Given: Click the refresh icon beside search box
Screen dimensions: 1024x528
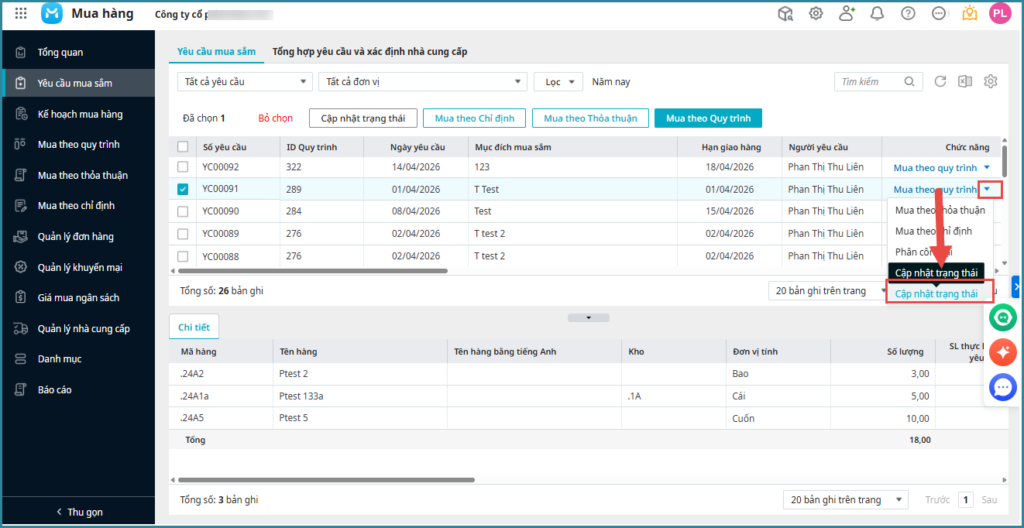Looking at the screenshot, I should click(x=940, y=82).
